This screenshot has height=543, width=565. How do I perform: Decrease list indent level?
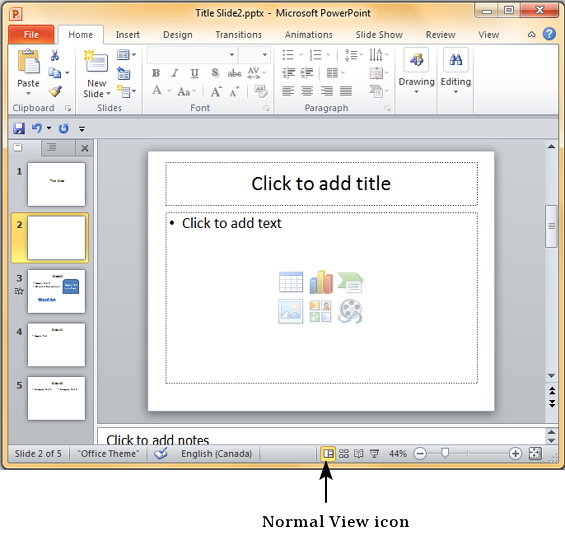click(288, 73)
